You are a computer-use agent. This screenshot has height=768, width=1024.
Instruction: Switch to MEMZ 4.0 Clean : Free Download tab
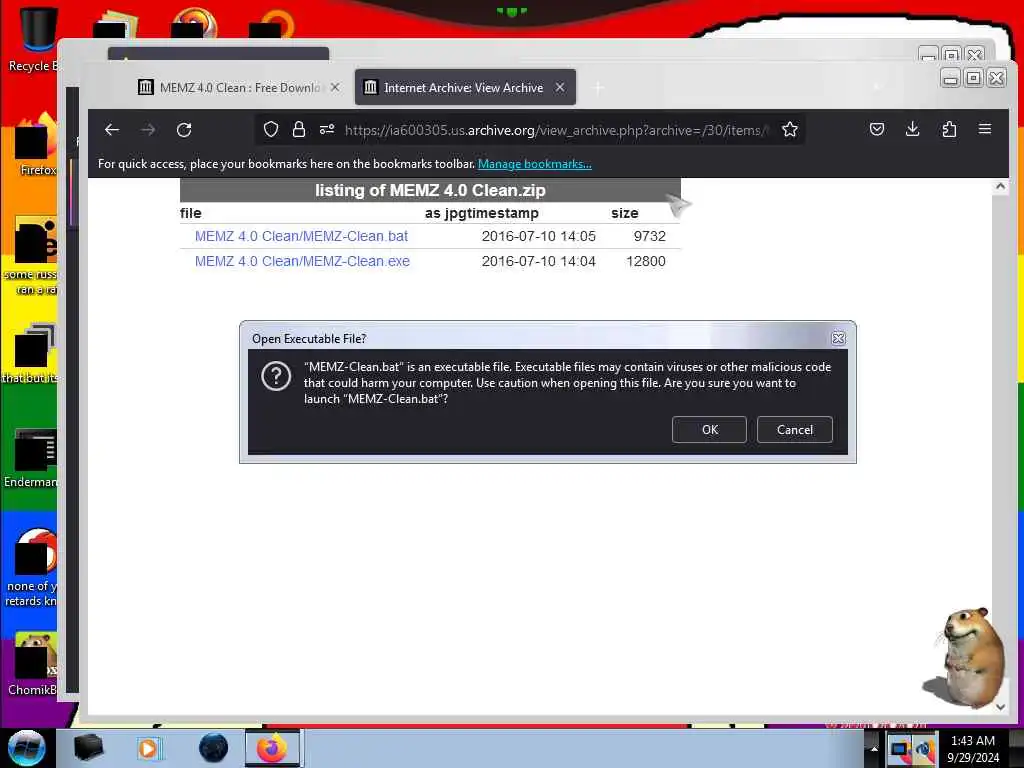pyautogui.click(x=239, y=88)
